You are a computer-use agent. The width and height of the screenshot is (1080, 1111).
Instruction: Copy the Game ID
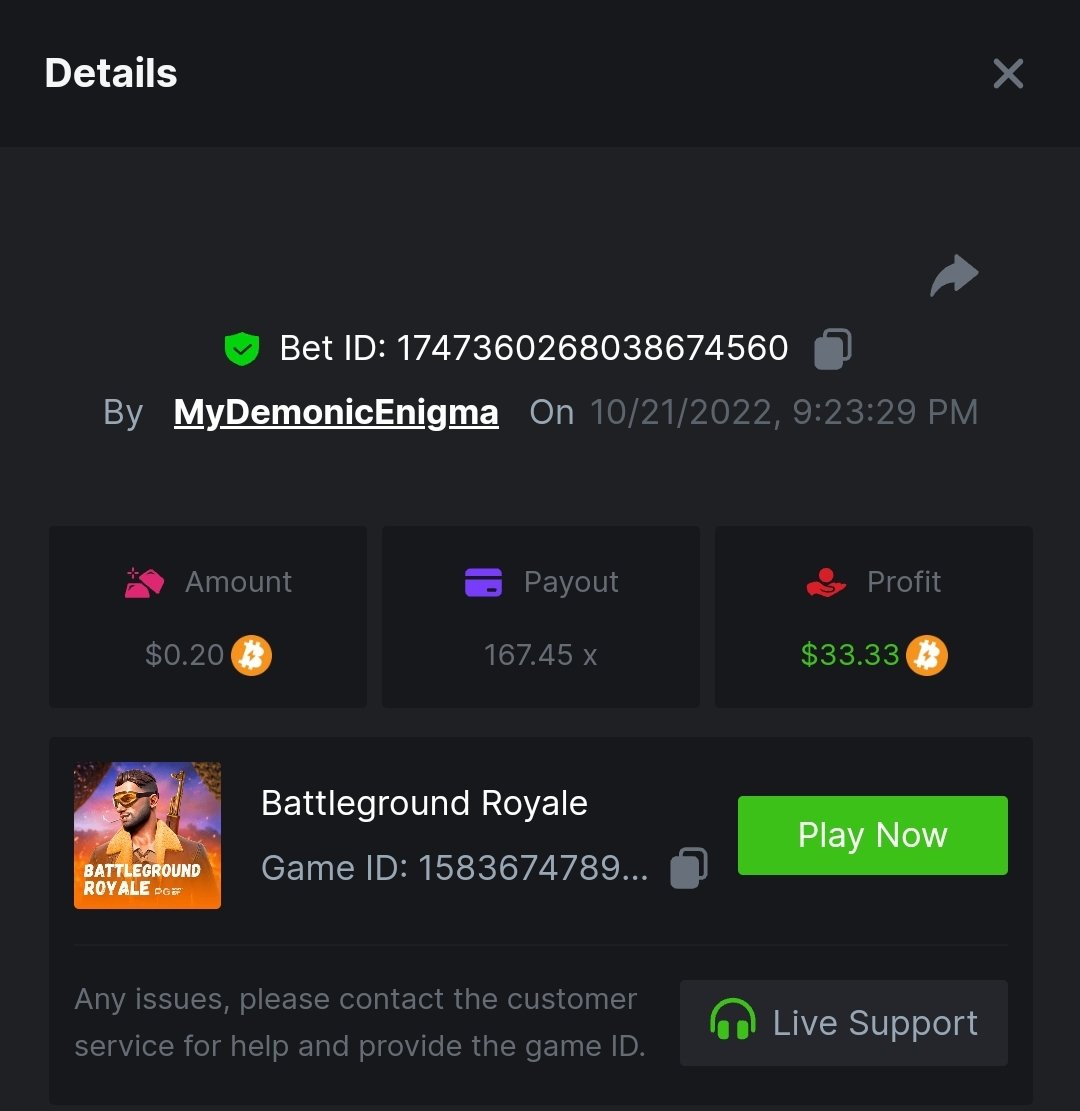[x=689, y=868]
